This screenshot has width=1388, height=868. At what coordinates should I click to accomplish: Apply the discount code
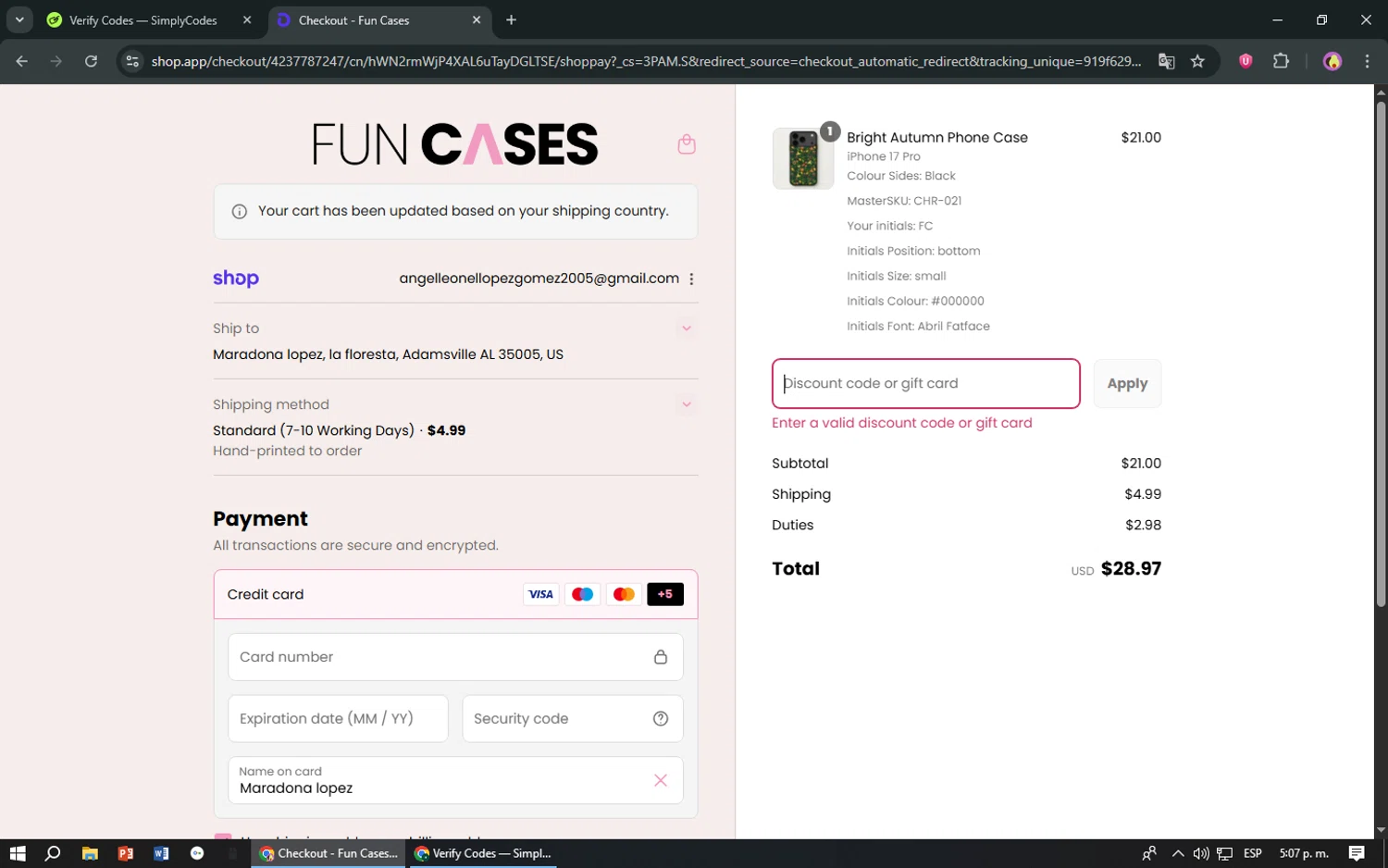pyautogui.click(x=1127, y=383)
